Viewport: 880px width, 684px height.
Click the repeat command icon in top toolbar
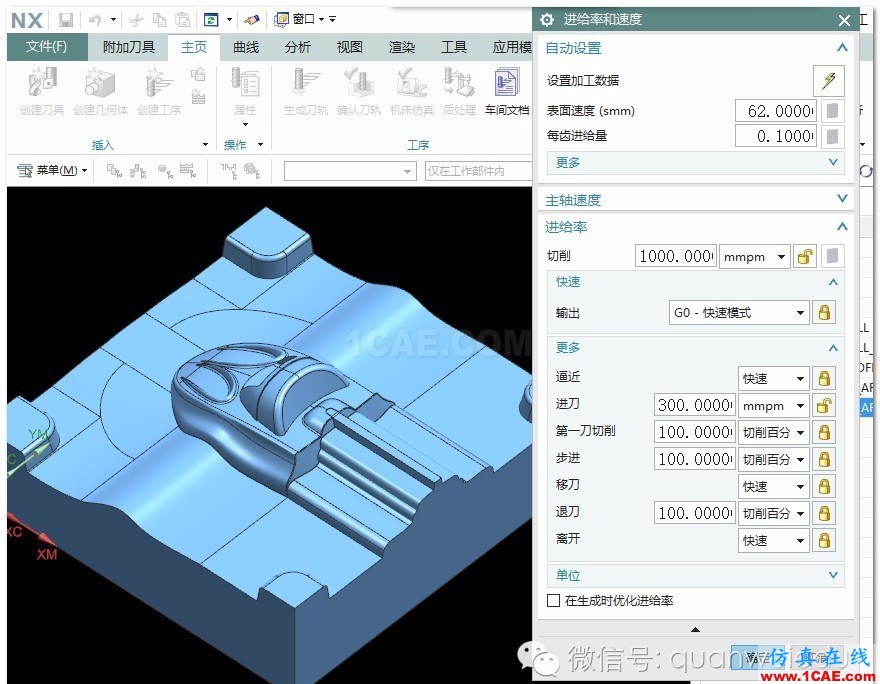pos(212,20)
